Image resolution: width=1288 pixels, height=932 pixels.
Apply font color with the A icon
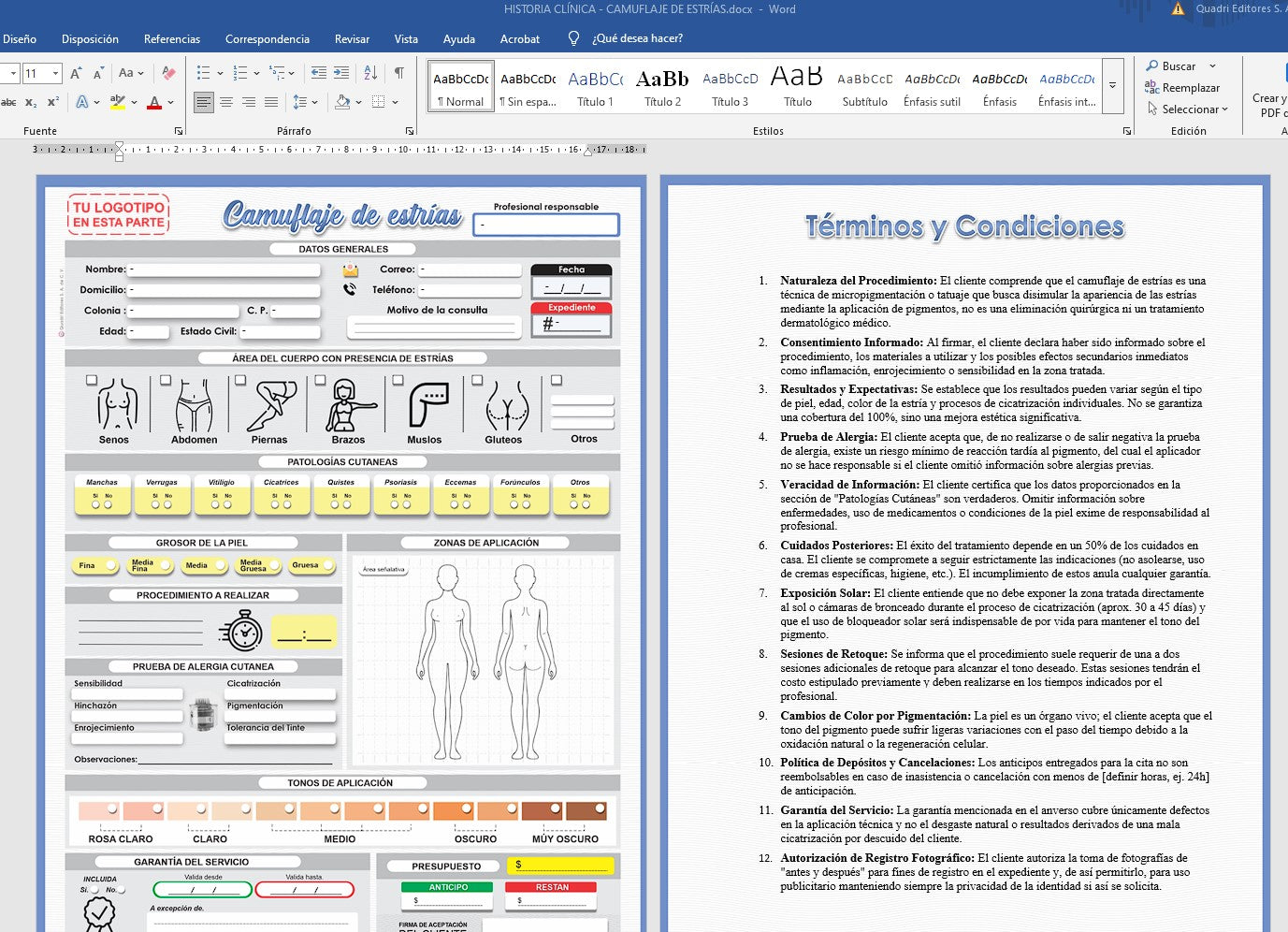[x=154, y=101]
